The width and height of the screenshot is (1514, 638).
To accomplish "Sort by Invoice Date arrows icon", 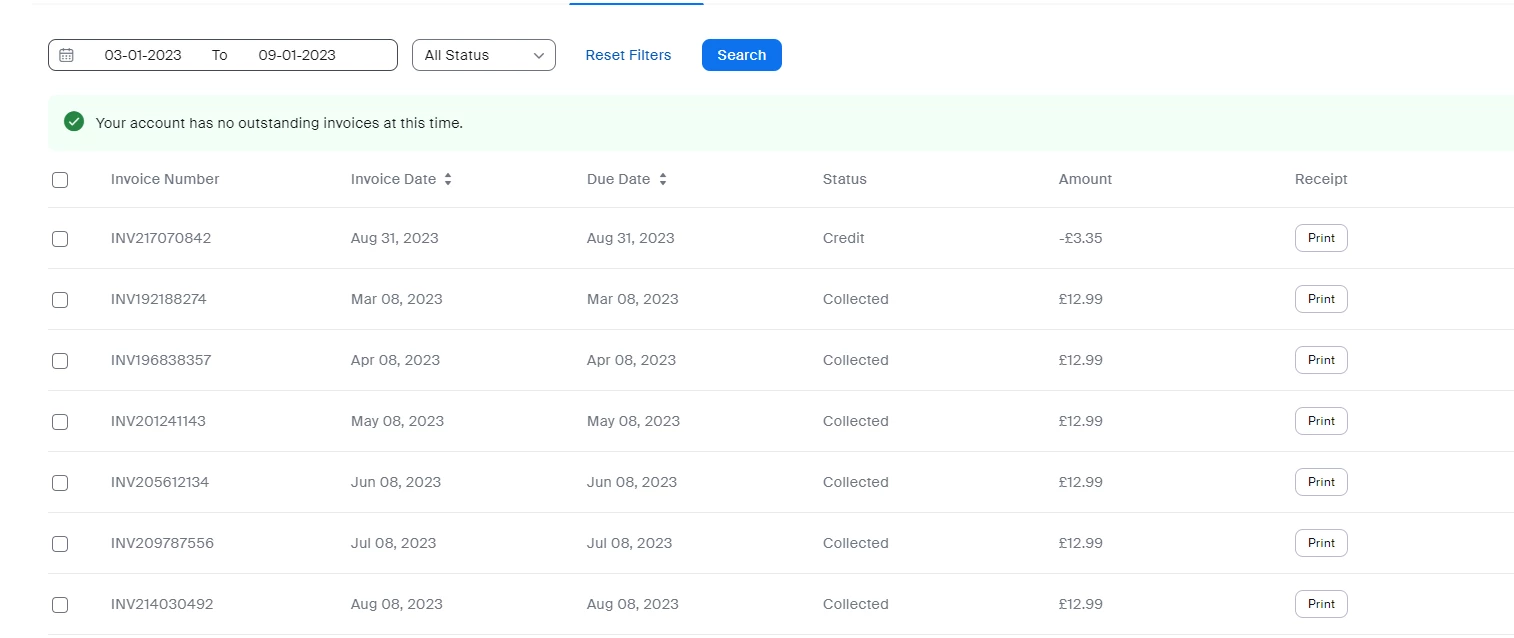I will (x=448, y=179).
